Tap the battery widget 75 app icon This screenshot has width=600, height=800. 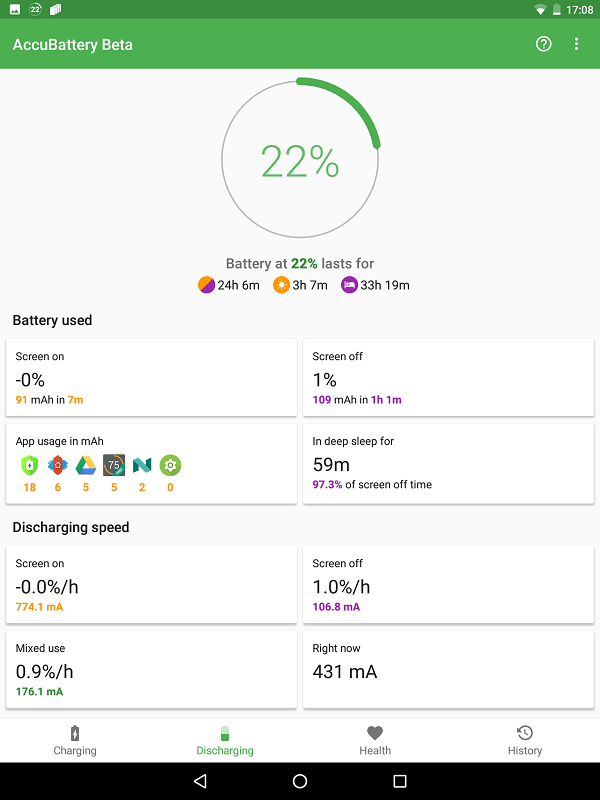coord(114,465)
